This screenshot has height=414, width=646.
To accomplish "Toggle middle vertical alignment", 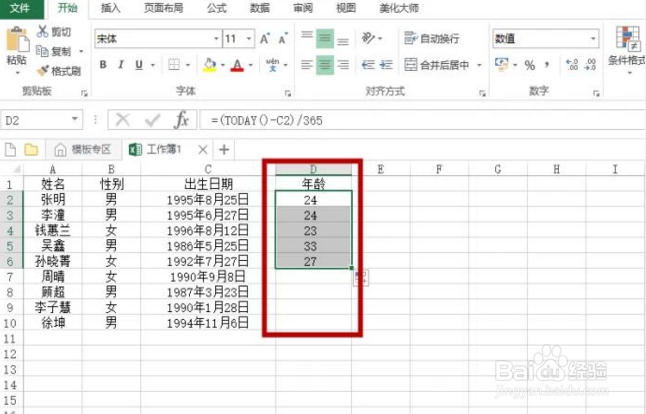I will point(325,38).
